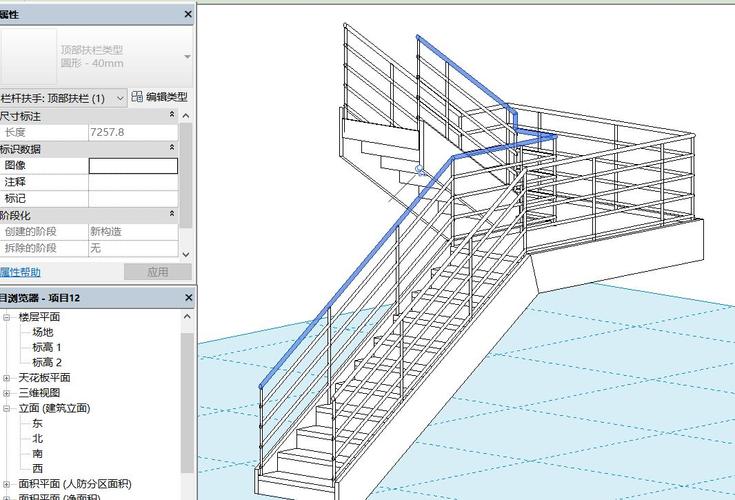Screen dimensions: 735x500
Task: Open the 北 elevation view
Action: tap(37, 439)
